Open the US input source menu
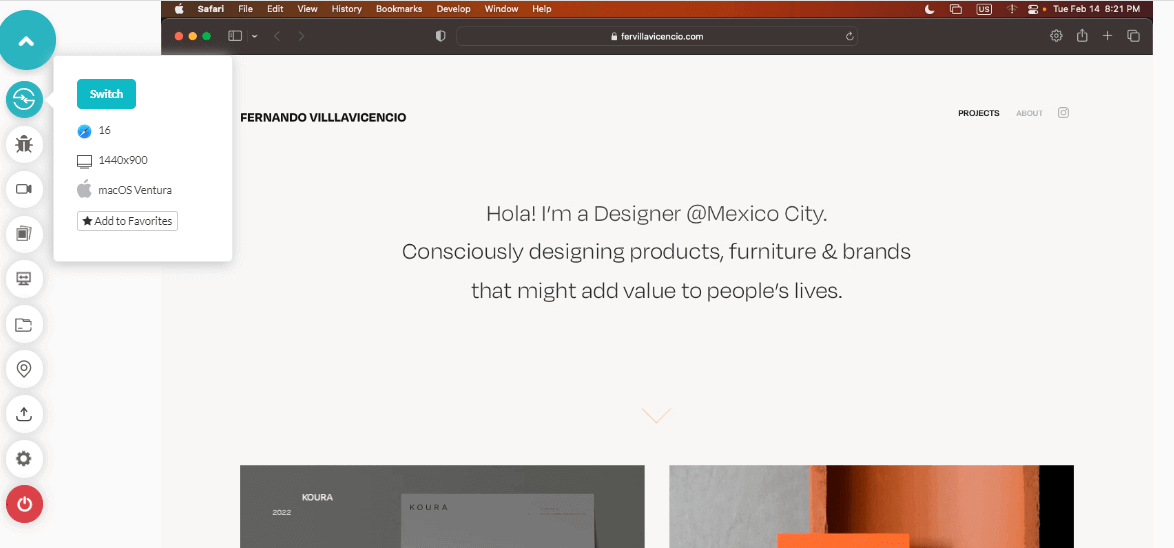1174x548 pixels. [x=984, y=9]
